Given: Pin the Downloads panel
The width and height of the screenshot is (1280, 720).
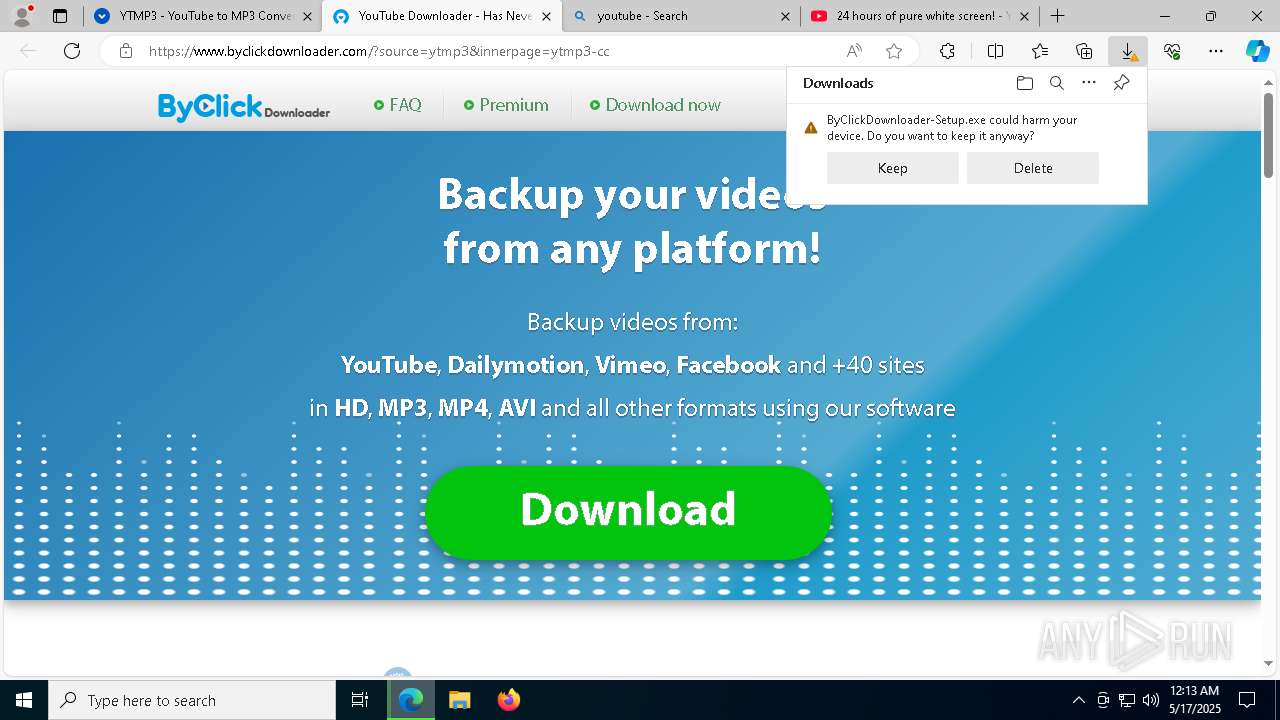Looking at the screenshot, I should point(1121,83).
